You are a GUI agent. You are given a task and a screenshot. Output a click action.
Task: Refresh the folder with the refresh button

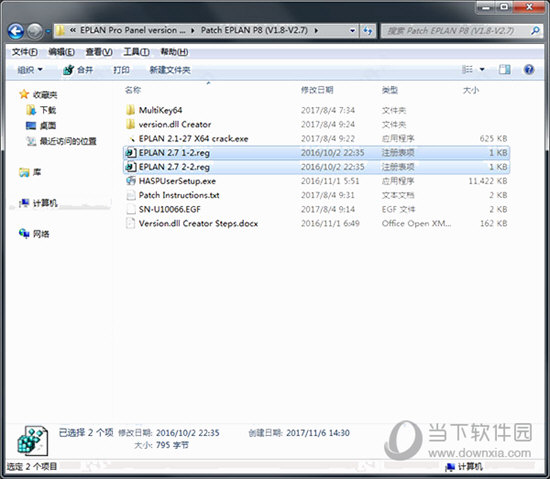367,31
